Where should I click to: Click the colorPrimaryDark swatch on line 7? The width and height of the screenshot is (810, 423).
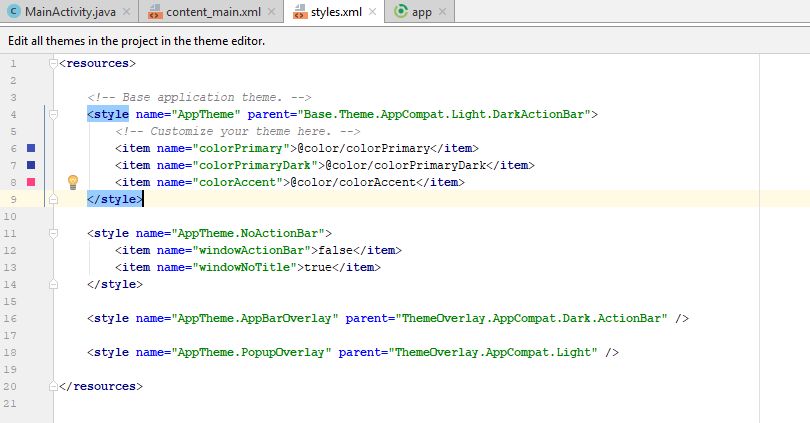(31, 165)
